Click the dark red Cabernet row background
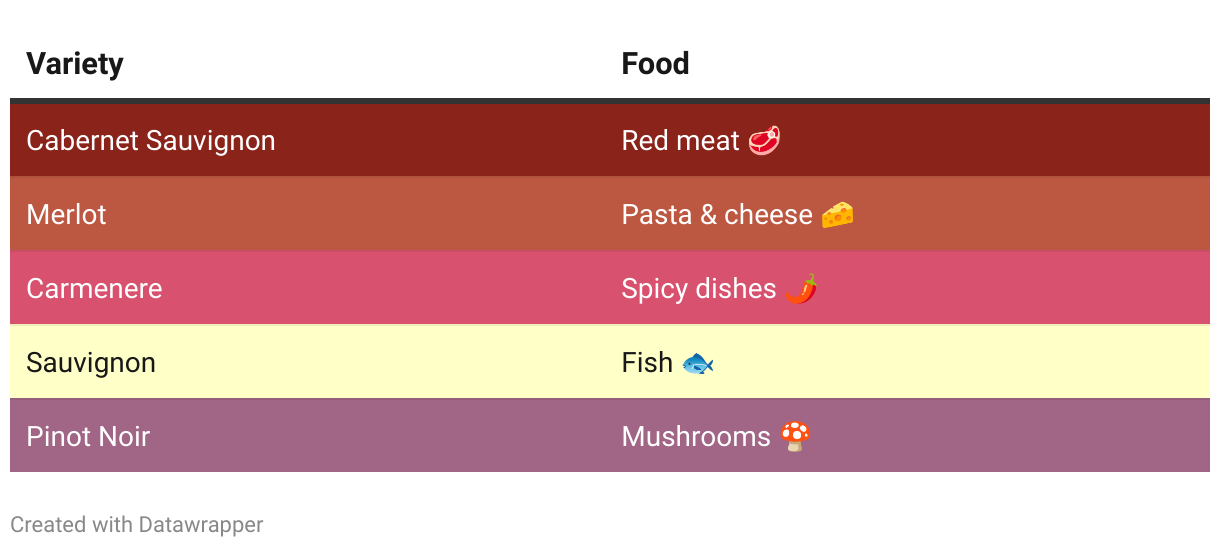Viewport: 1220px width, 548px height. tap(610, 140)
